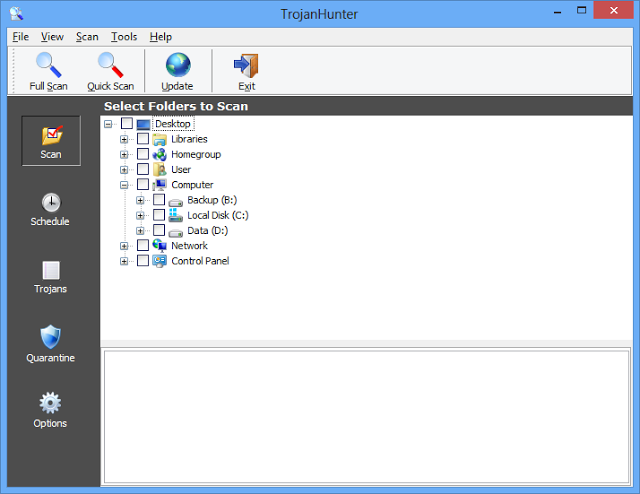This screenshot has width=640, height=494.
Task: Select the Computer label in tree
Action: (x=192, y=185)
